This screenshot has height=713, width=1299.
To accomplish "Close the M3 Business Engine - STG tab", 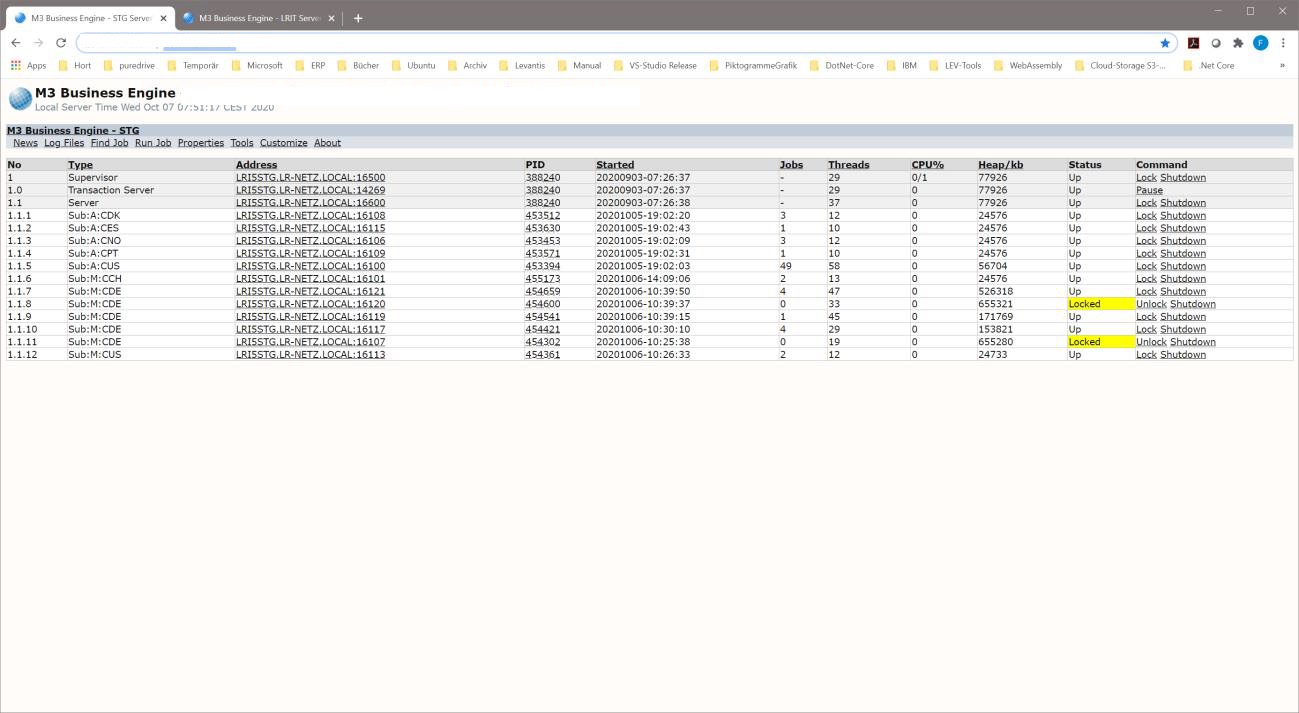I will click(x=164, y=18).
